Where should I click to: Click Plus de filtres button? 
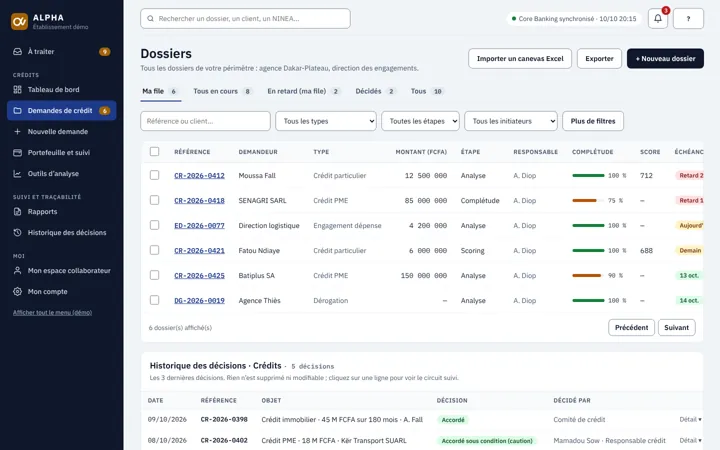click(x=593, y=121)
